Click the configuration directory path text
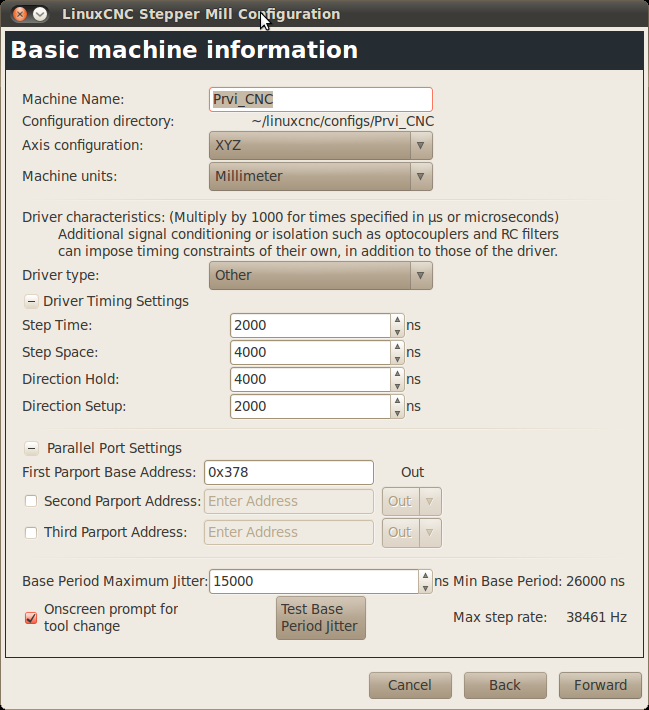This screenshot has height=710, width=649. pos(343,121)
